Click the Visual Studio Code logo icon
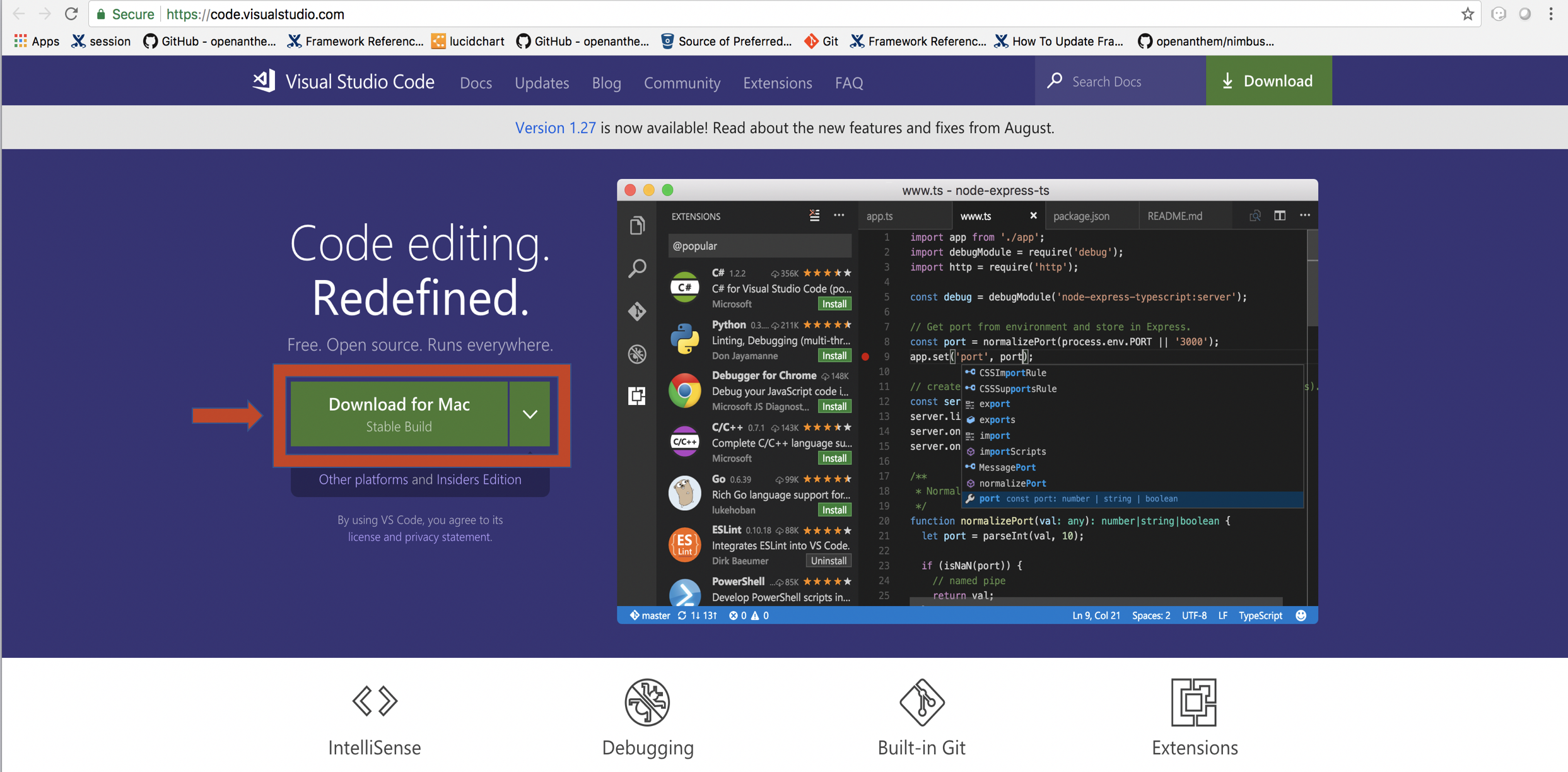 click(x=264, y=81)
